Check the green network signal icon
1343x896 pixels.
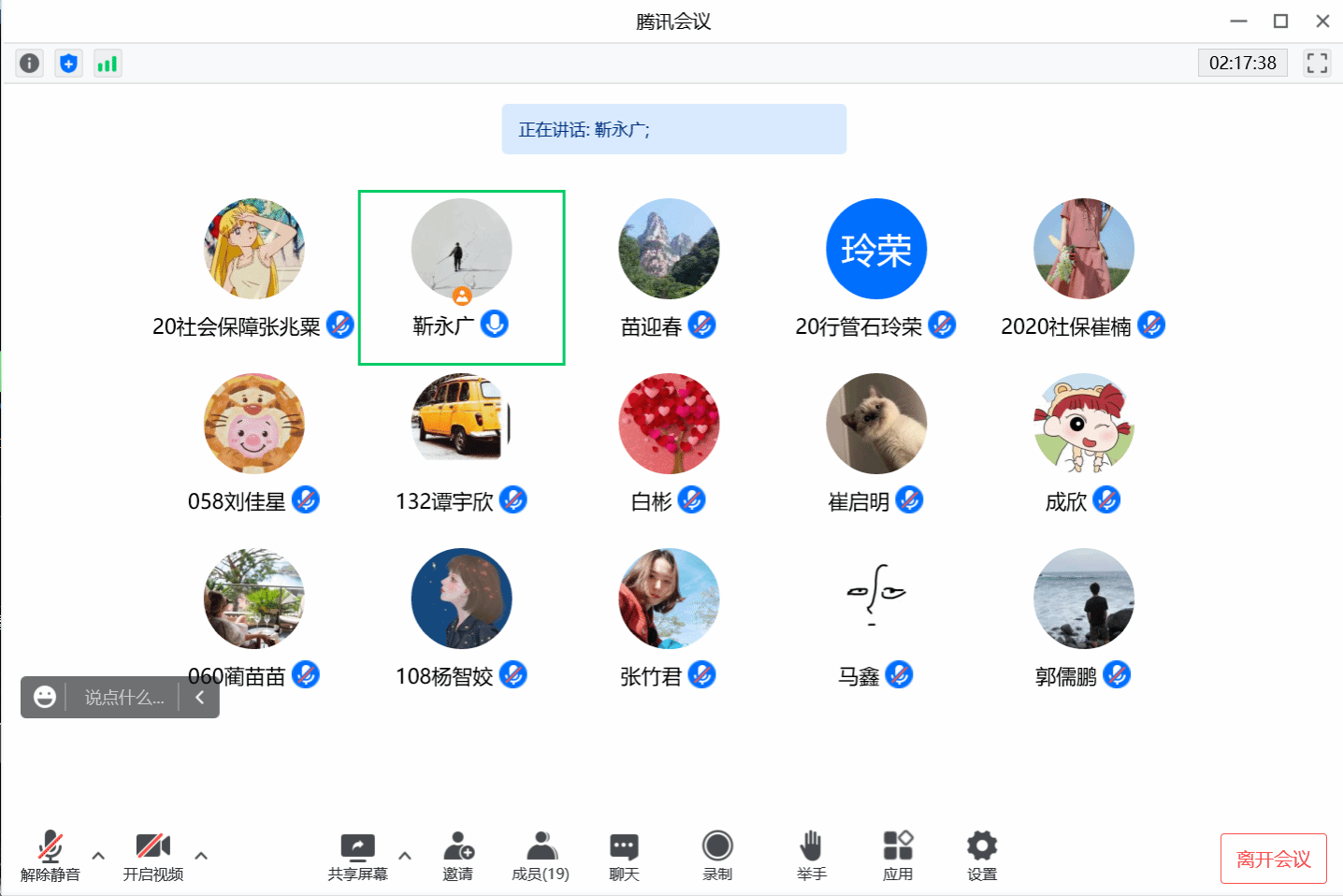[108, 63]
